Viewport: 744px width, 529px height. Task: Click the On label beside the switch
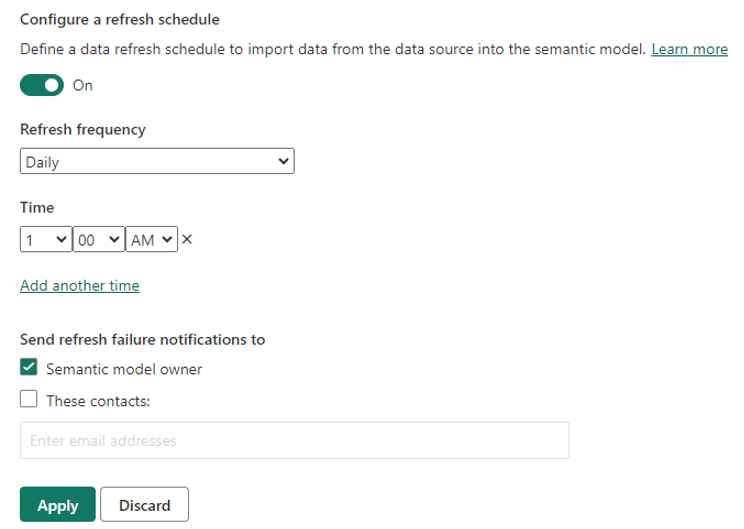tap(83, 85)
